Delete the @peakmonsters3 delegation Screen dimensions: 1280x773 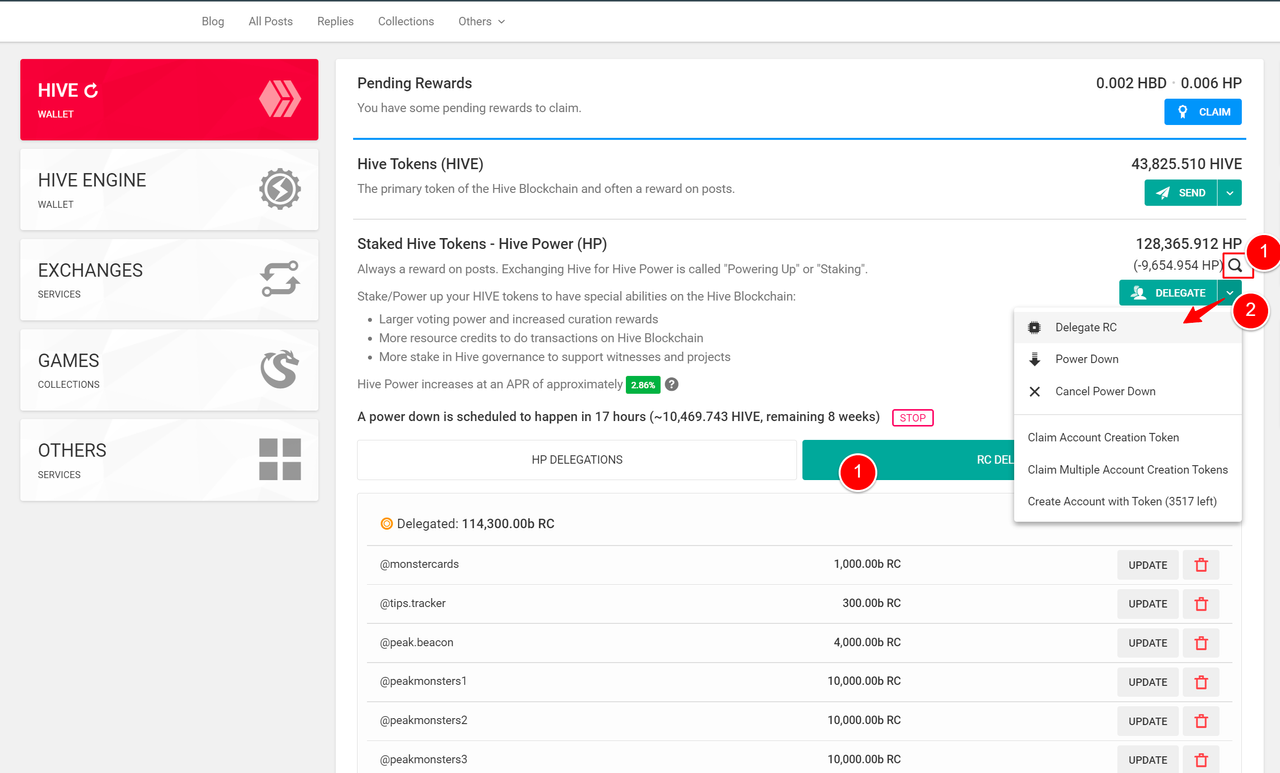1201,760
